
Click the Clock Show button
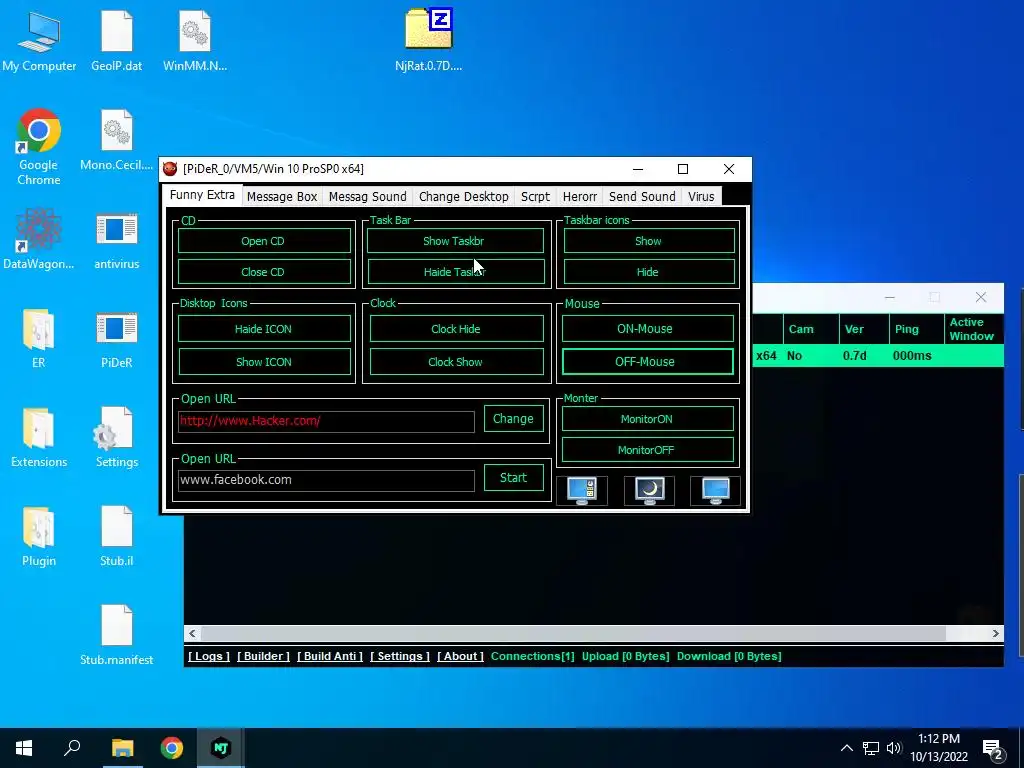click(x=456, y=362)
